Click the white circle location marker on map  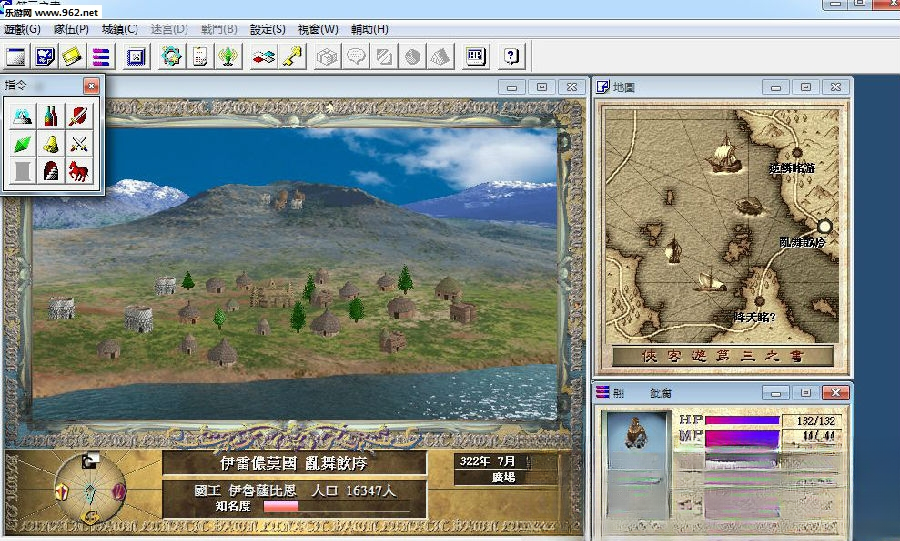pyautogui.click(x=825, y=227)
